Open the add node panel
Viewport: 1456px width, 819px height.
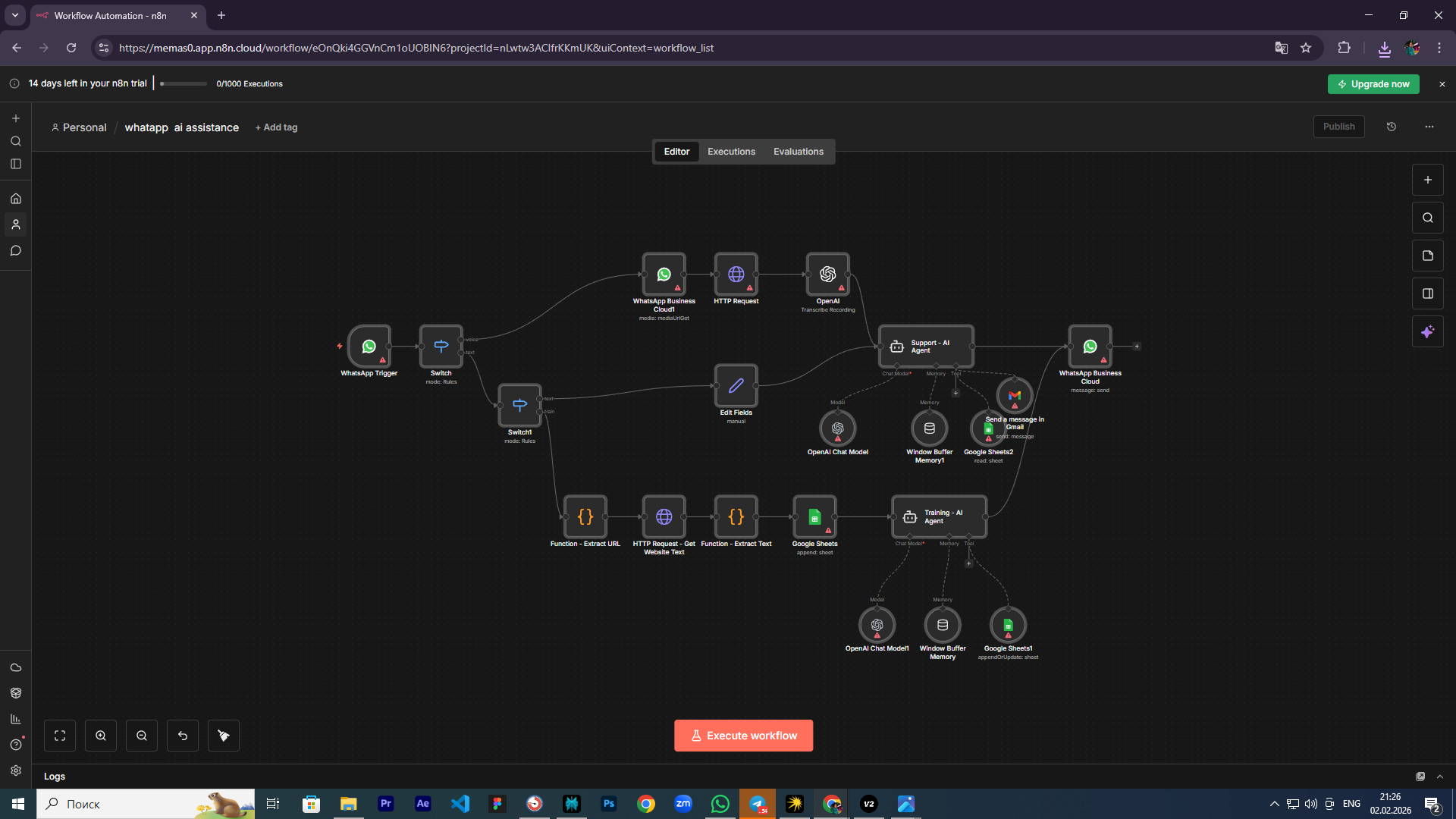(x=1428, y=180)
